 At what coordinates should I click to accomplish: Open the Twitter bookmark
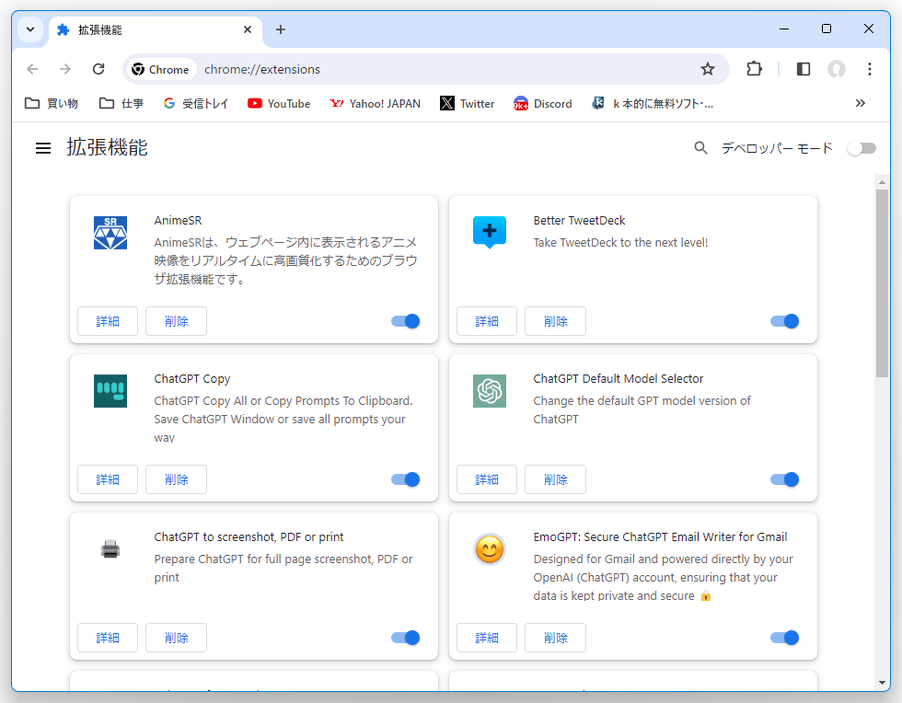[x=467, y=104]
